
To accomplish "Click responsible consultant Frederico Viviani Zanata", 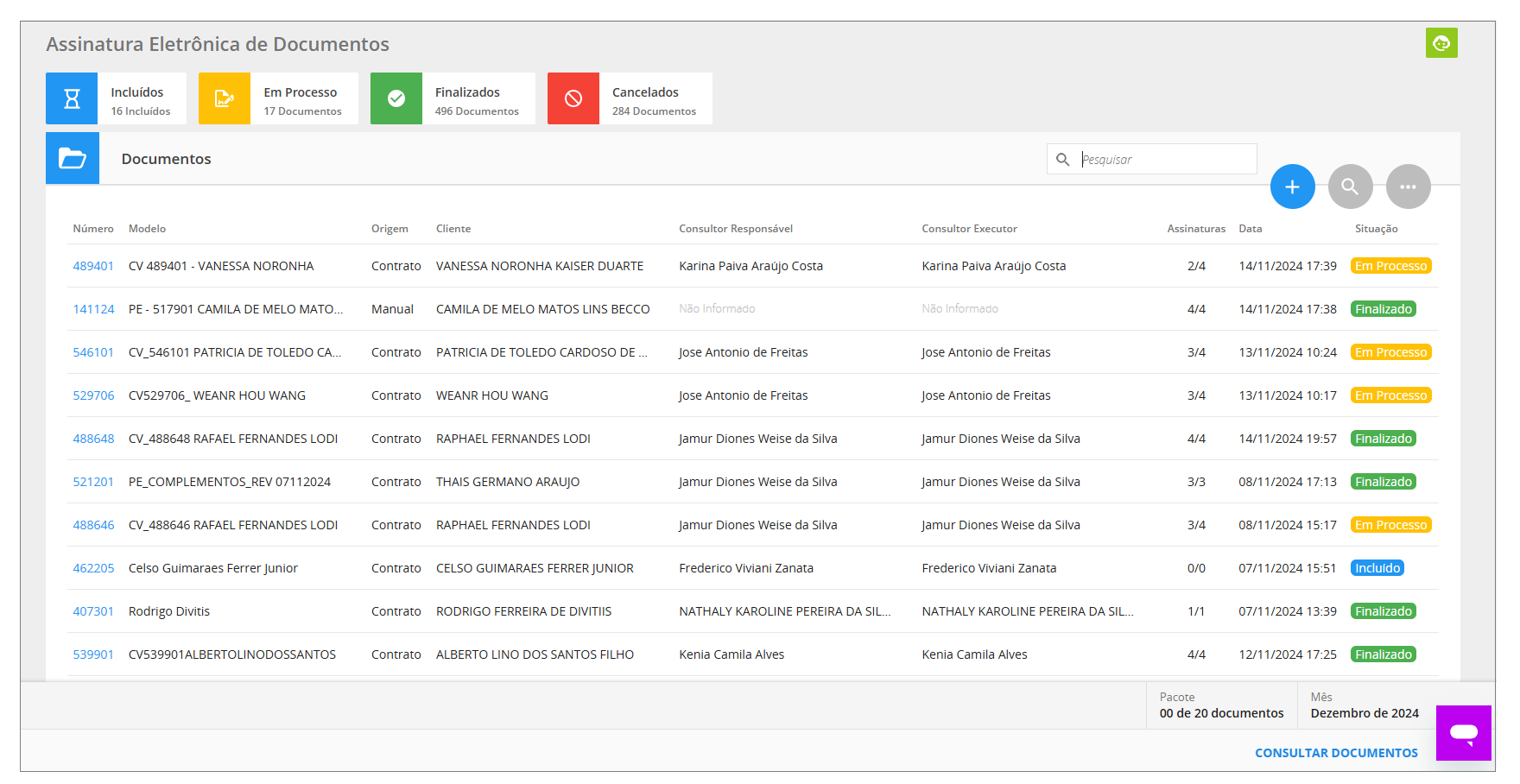I will tap(746, 568).
